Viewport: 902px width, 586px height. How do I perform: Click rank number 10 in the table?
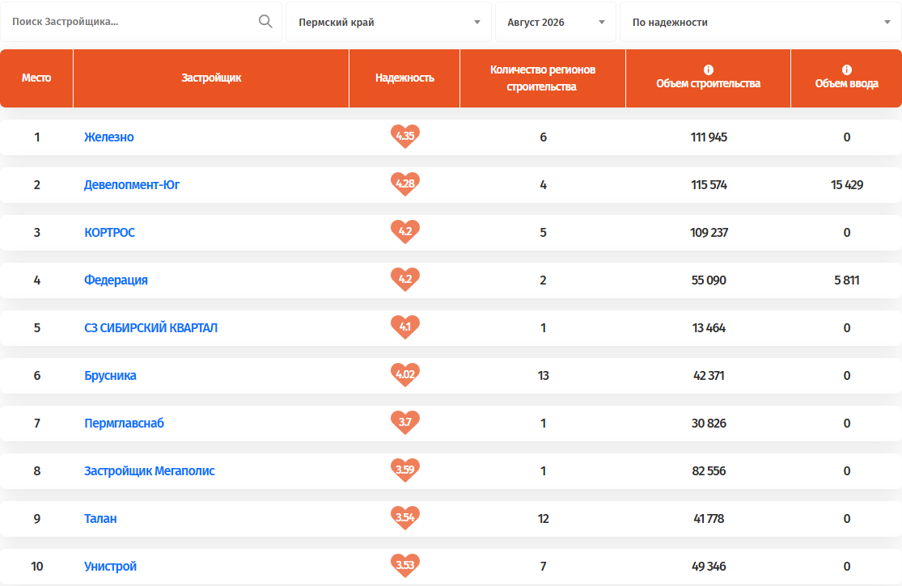pos(37,566)
